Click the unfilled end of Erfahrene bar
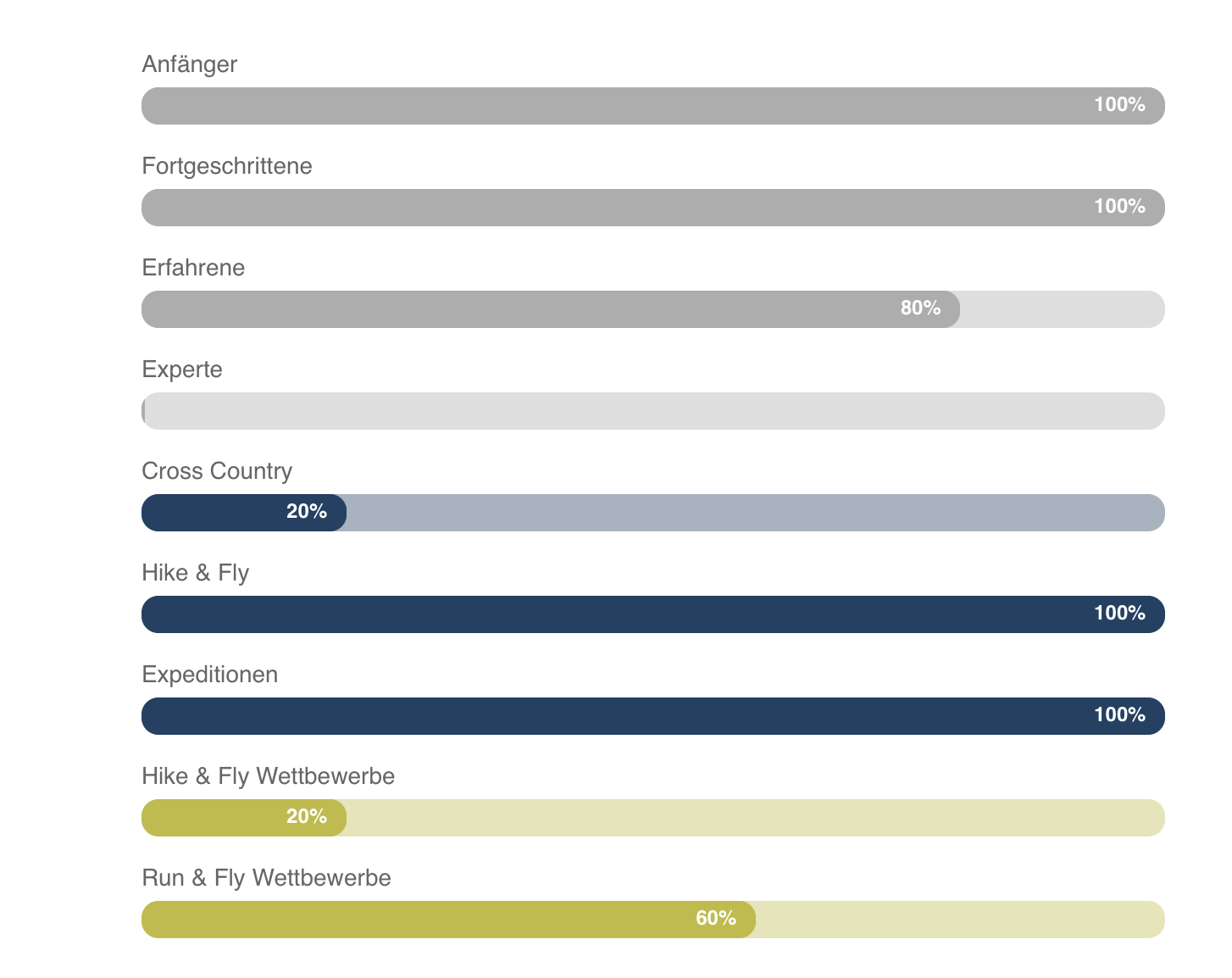The width and height of the screenshot is (1232, 978). coord(1062,309)
